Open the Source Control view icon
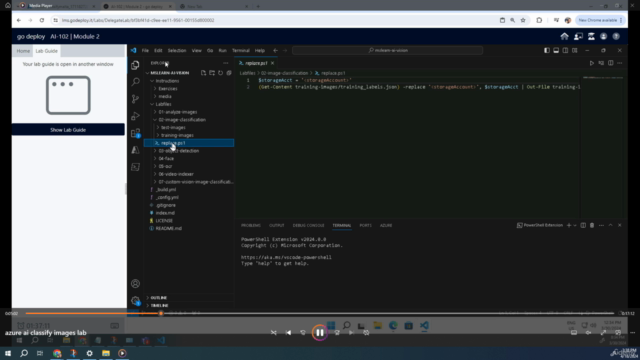Viewport: 640px width, 360px height. (136, 99)
